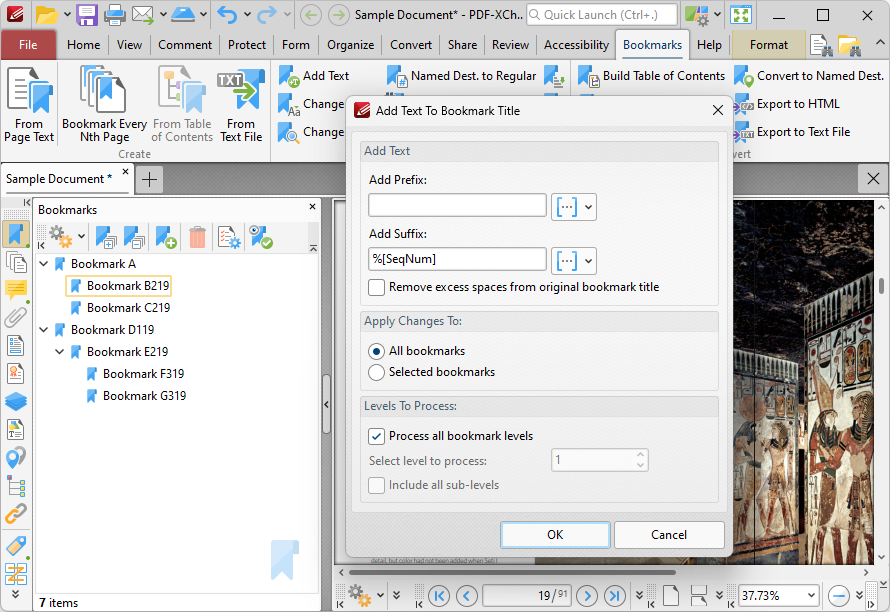Click the horizontal scrollbar of document view
The width and height of the screenshot is (890, 612).
click(512, 572)
